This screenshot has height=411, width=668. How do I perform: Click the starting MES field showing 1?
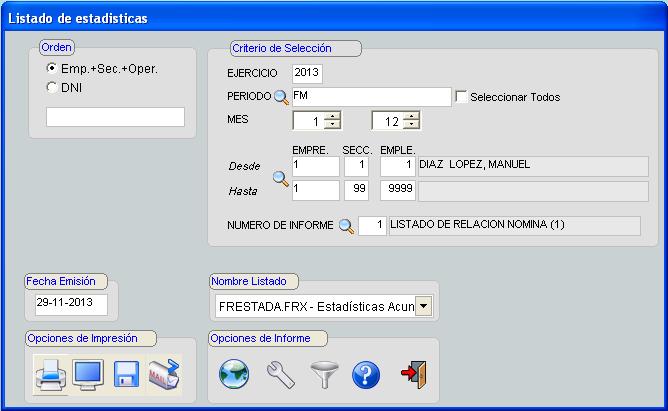pyautogui.click(x=309, y=121)
